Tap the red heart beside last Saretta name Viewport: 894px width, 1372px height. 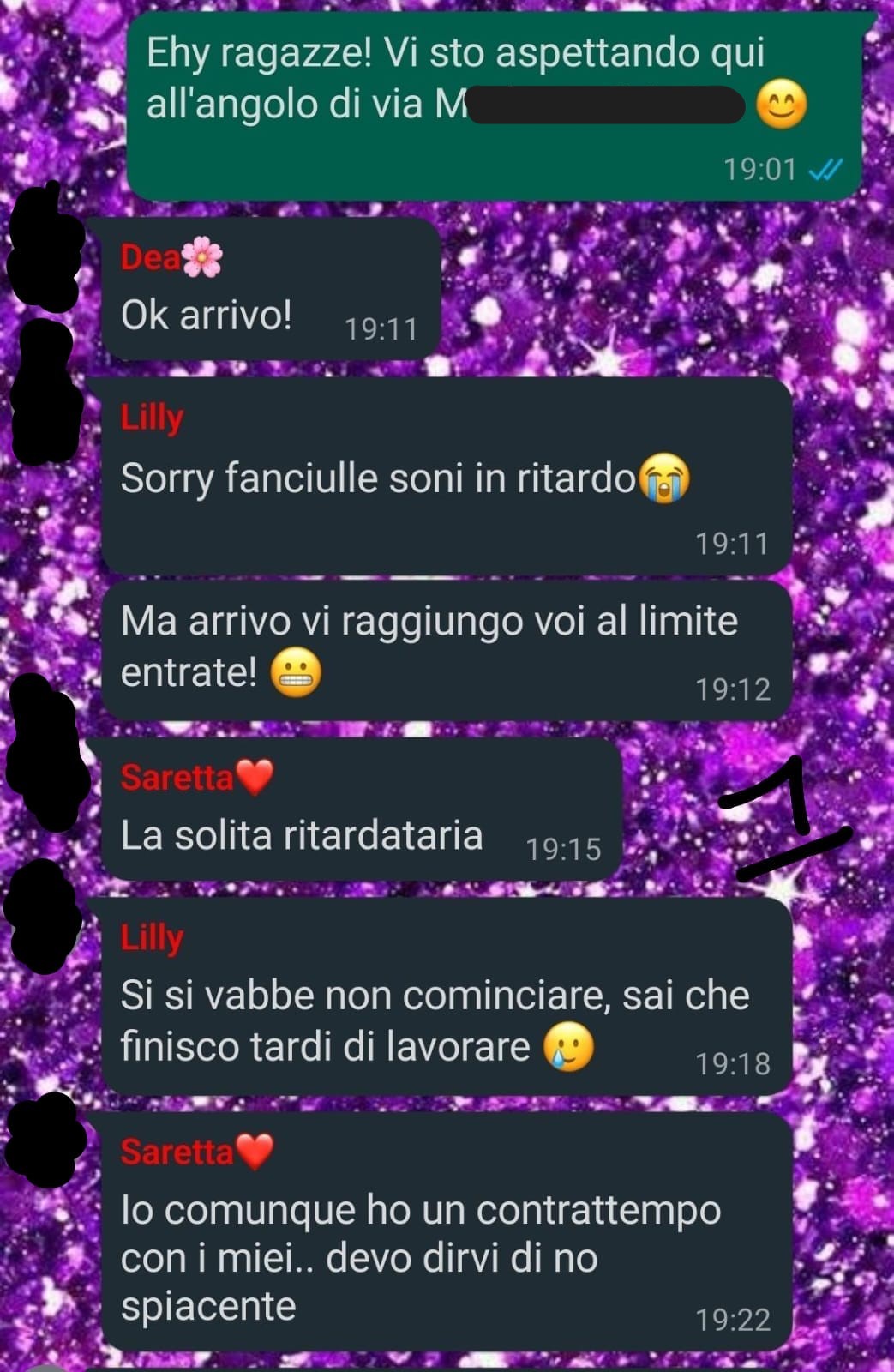point(255,1152)
